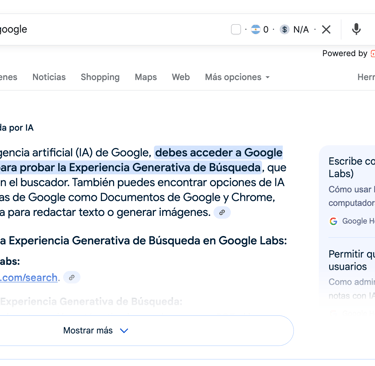
Task: Switch to the Noticias tab
Action: point(49,77)
